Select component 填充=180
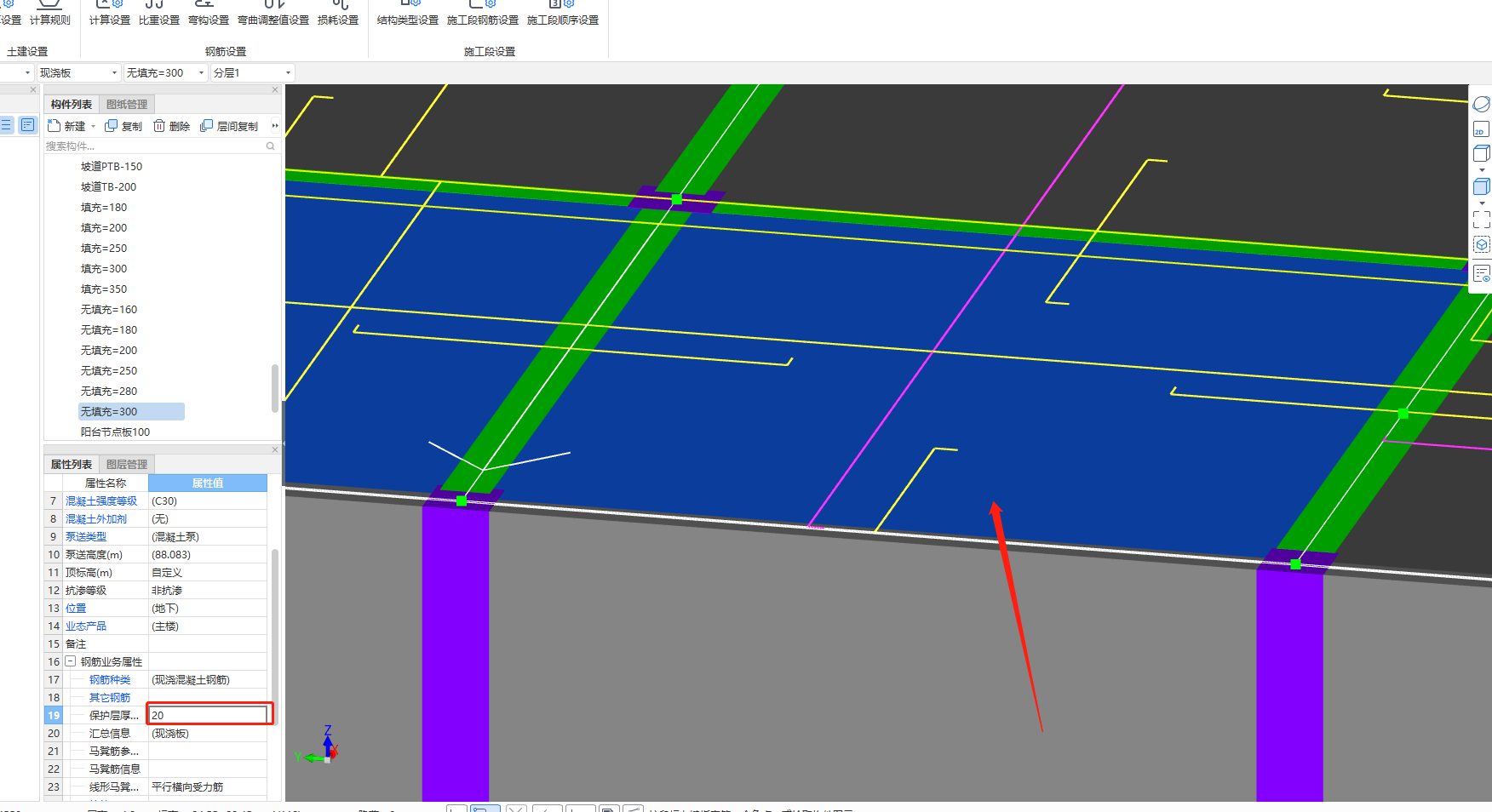Image resolution: width=1492 pixels, height=812 pixels. [x=104, y=208]
